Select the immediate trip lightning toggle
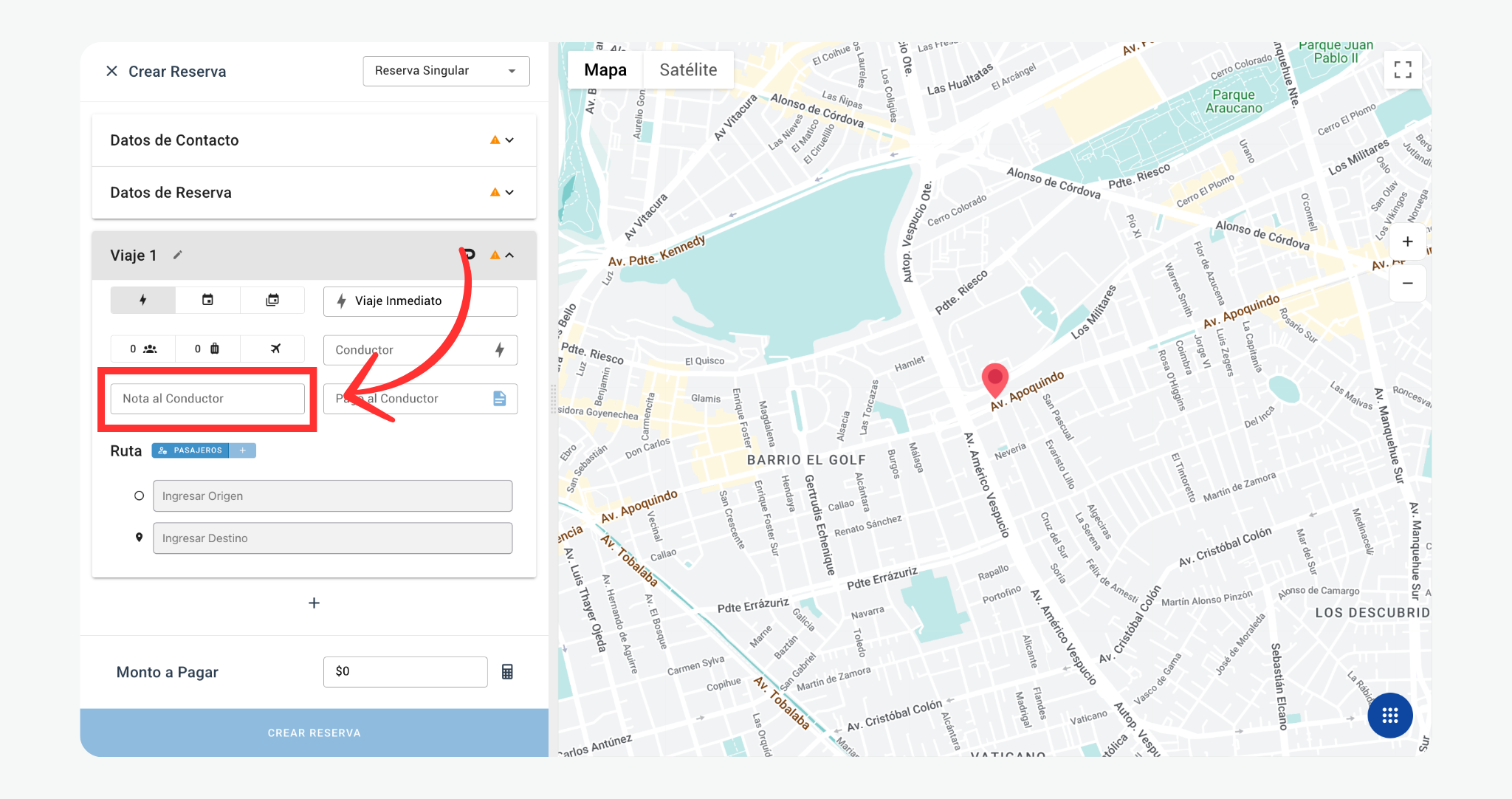 tap(143, 301)
